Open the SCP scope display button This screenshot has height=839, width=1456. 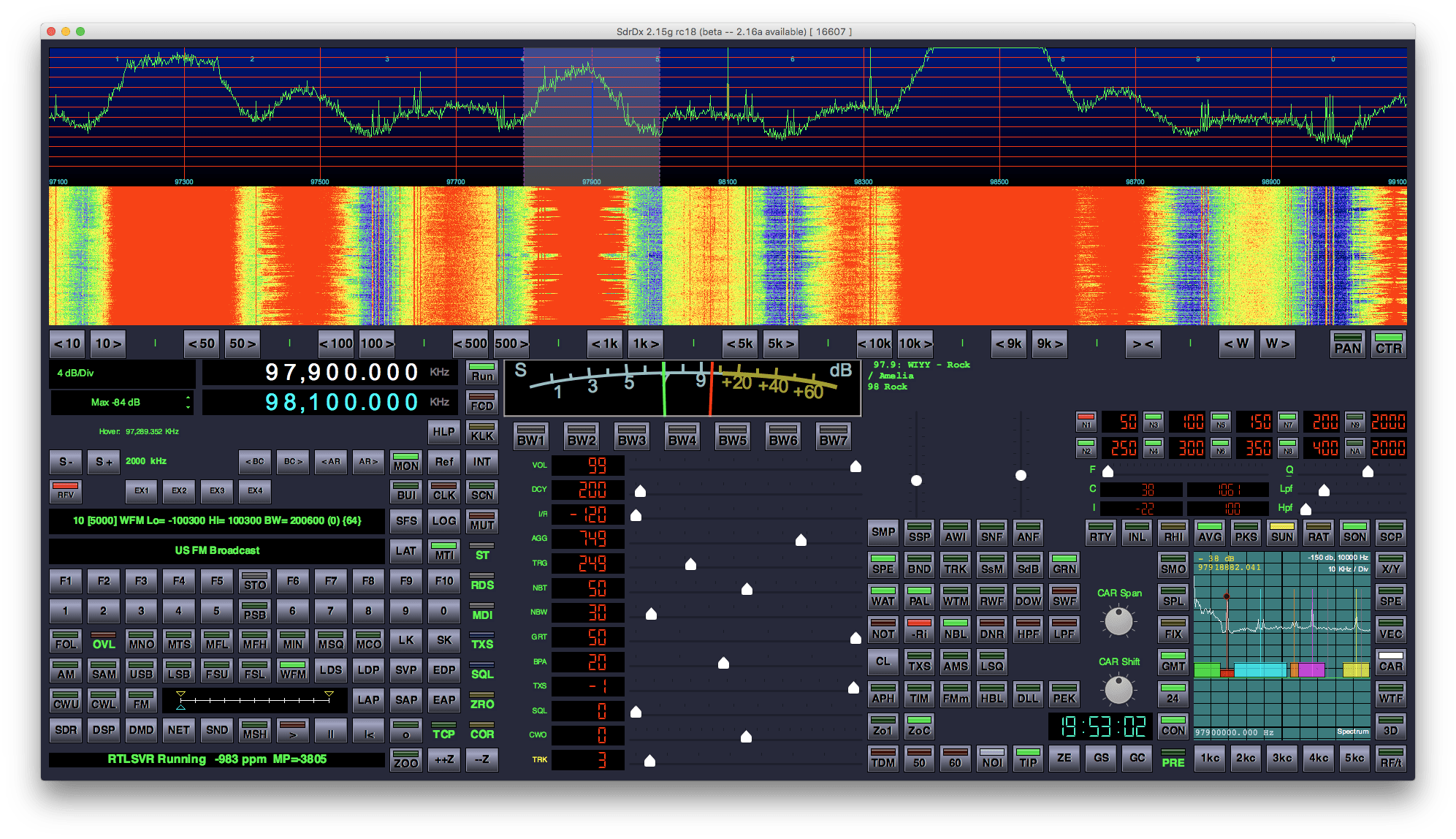(x=1392, y=533)
